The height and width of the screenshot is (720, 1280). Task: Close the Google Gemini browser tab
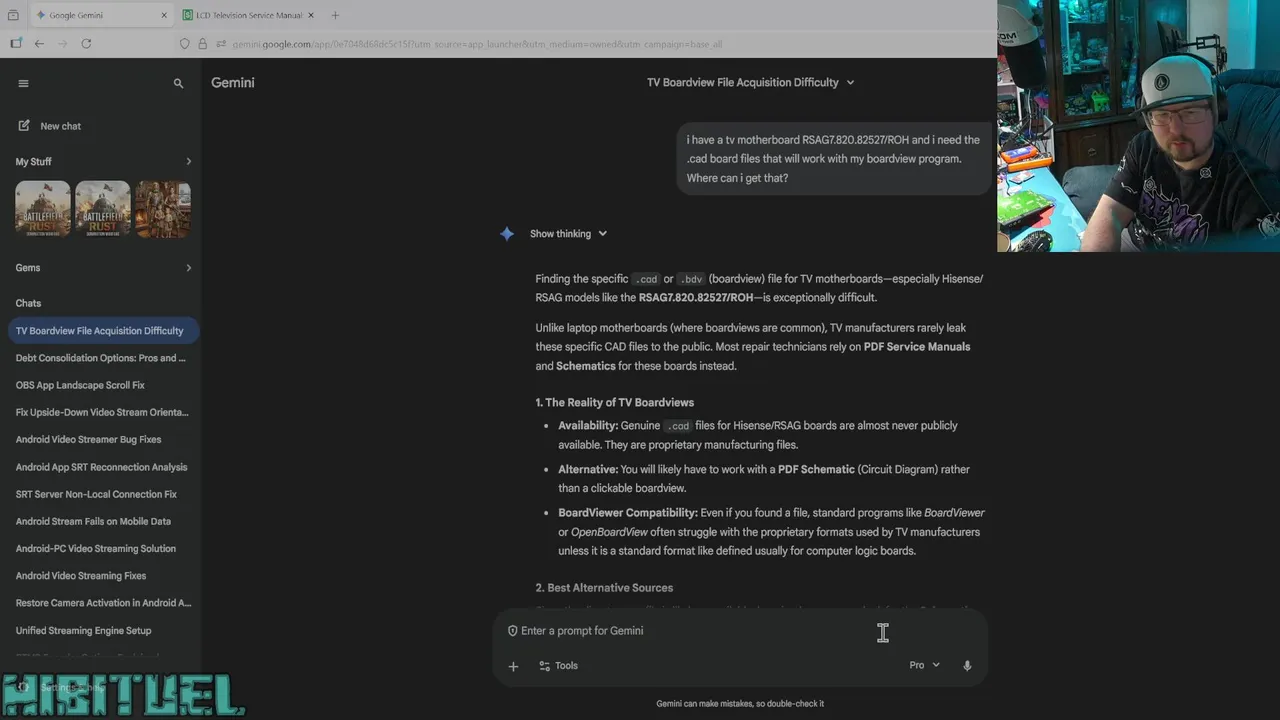(x=164, y=16)
